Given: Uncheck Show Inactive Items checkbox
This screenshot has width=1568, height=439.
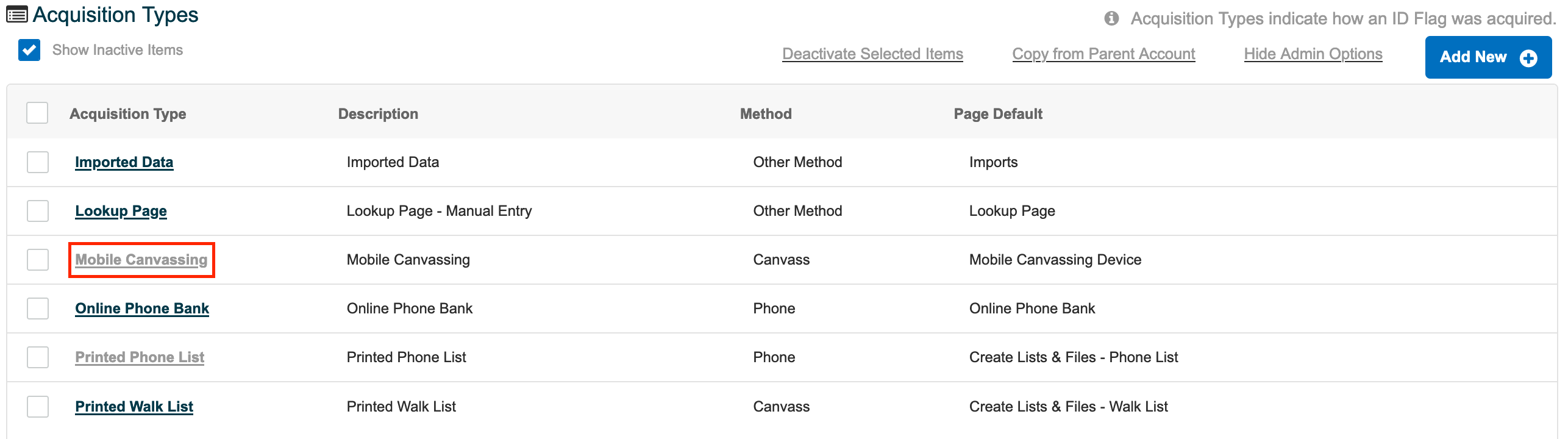Looking at the screenshot, I should click(29, 50).
